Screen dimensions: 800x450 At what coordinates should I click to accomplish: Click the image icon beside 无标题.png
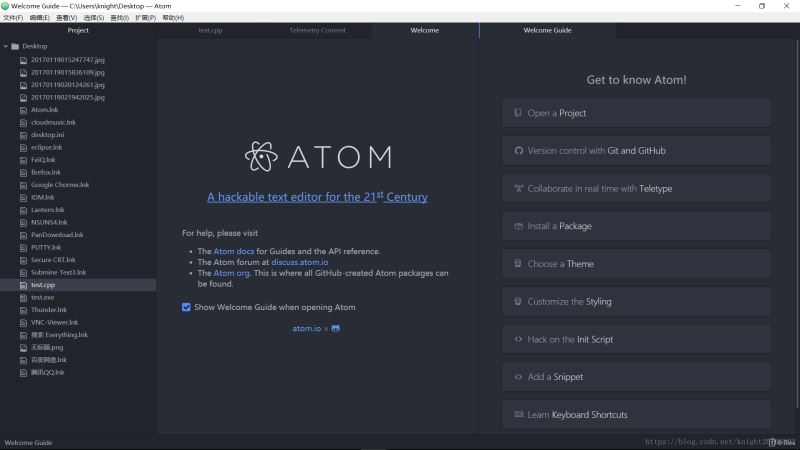point(23,348)
